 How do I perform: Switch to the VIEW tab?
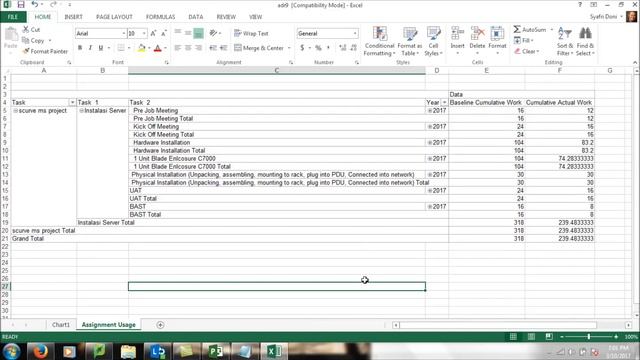coord(256,17)
